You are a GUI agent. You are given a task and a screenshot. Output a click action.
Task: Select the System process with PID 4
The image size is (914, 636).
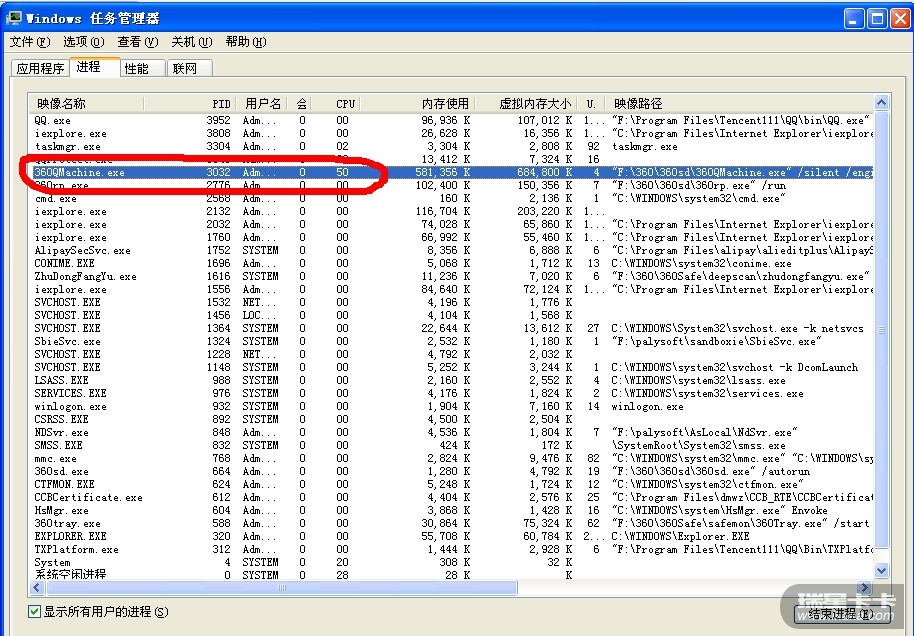point(451,562)
